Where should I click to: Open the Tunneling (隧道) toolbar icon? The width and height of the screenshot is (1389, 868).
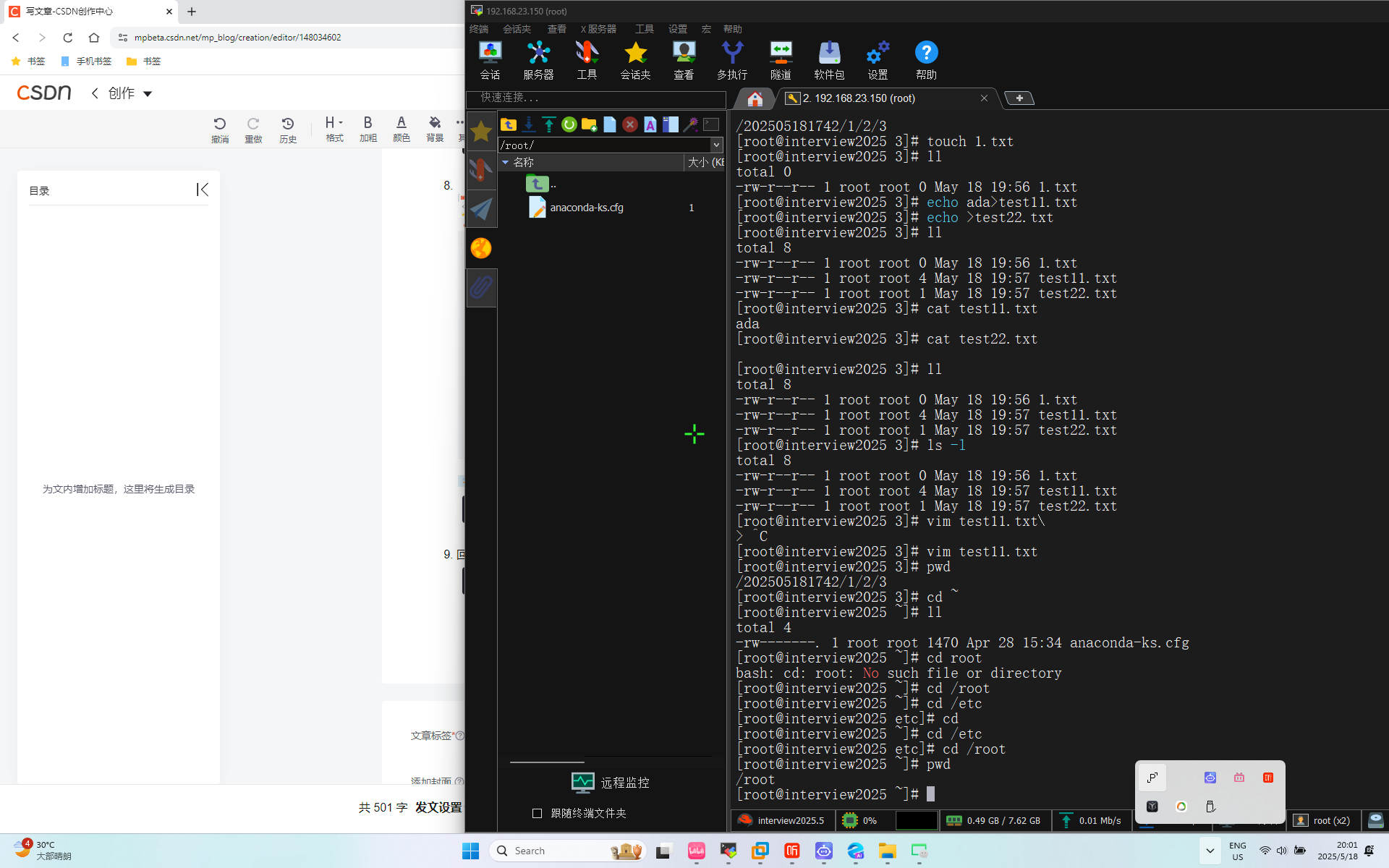pyautogui.click(x=781, y=59)
